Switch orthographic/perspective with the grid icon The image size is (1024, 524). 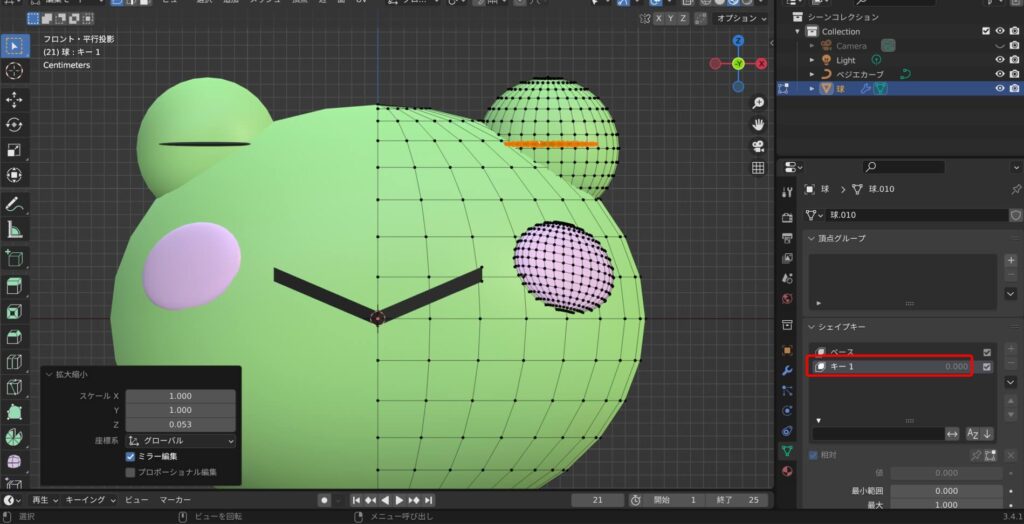click(x=758, y=168)
